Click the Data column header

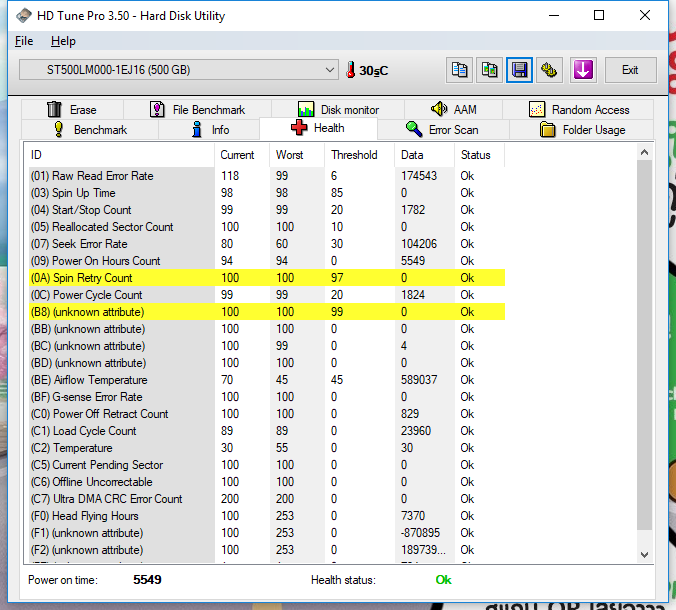click(424, 155)
